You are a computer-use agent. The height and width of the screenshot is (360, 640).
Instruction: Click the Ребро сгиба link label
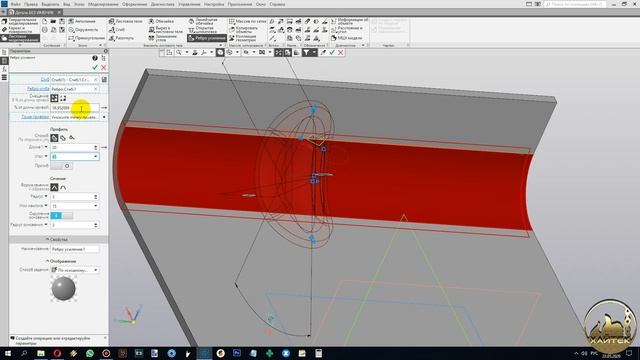(38, 89)
